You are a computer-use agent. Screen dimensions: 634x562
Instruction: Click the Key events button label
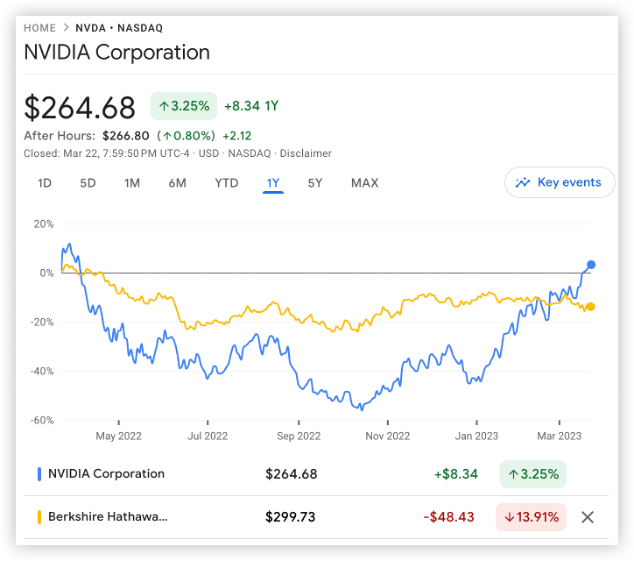(569, 183)
